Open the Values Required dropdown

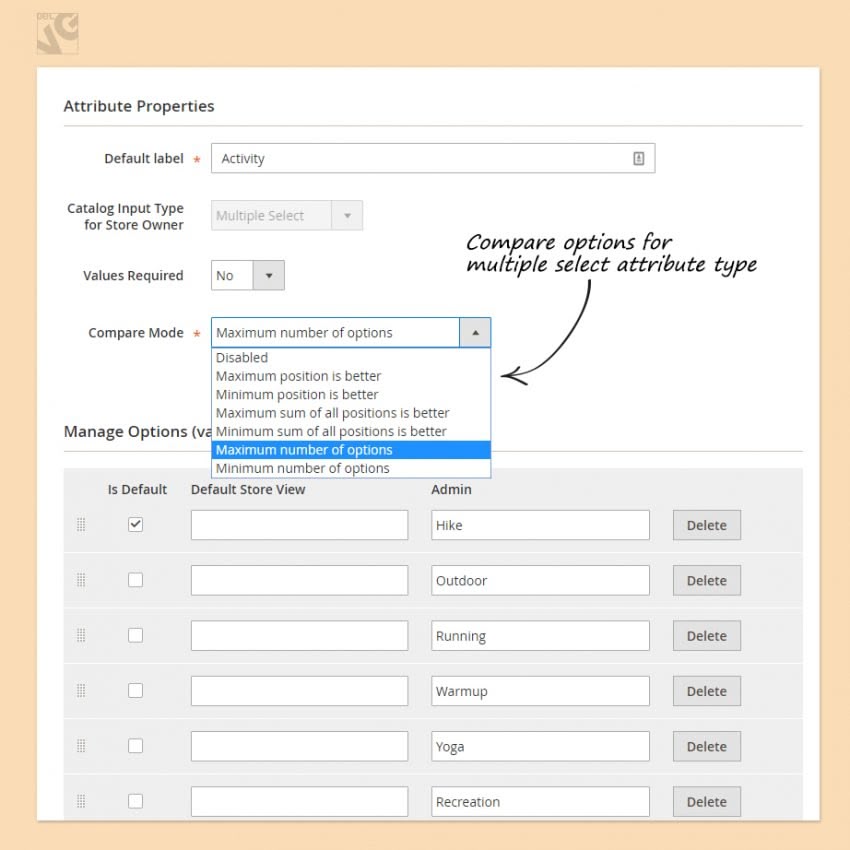[248, 275]
